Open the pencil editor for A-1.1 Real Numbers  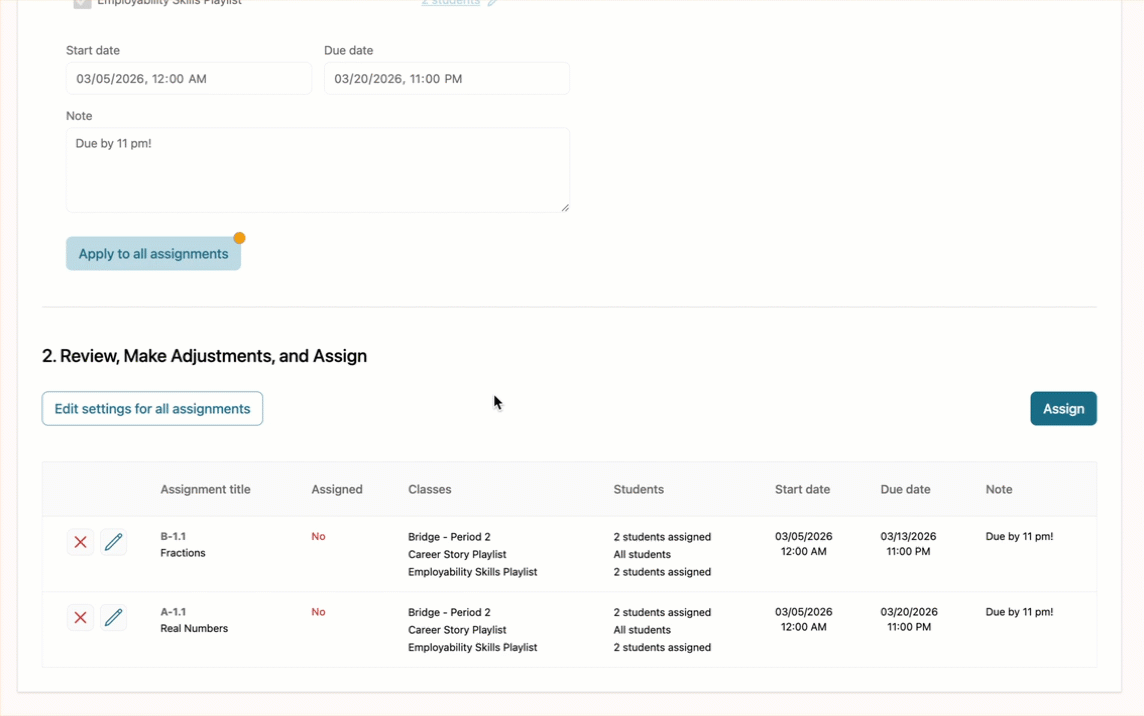pos(113,617)
